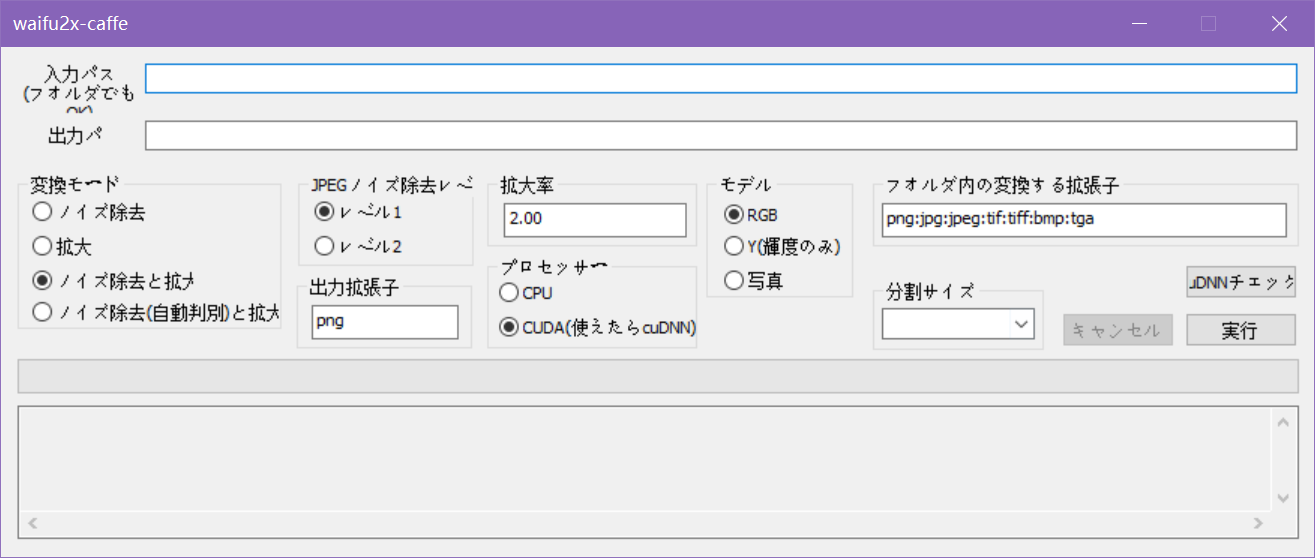Image resolution: width=1315 pixels, height=558 pixels.
Task: Pick the 写真 model radio button
Action: click(753, 281)
